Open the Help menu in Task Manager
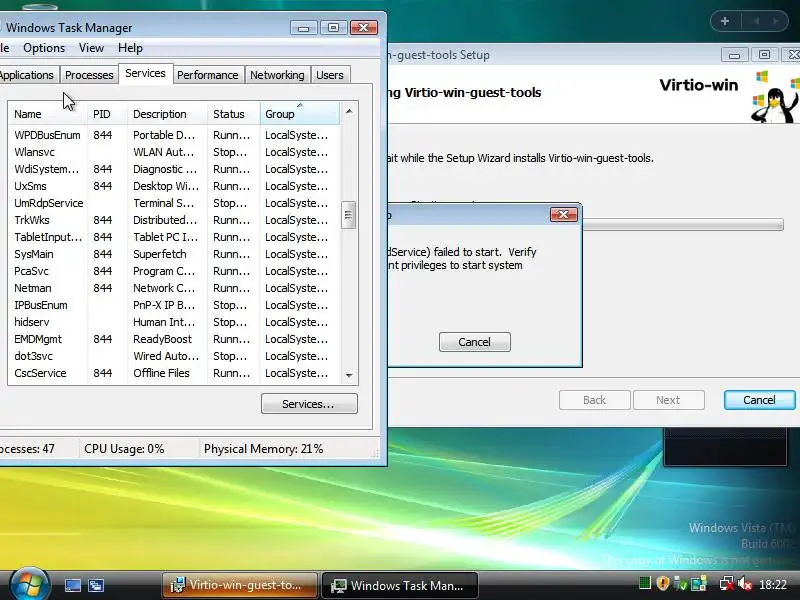The width and height of the screenshot is (800, 600). (130, 48)
